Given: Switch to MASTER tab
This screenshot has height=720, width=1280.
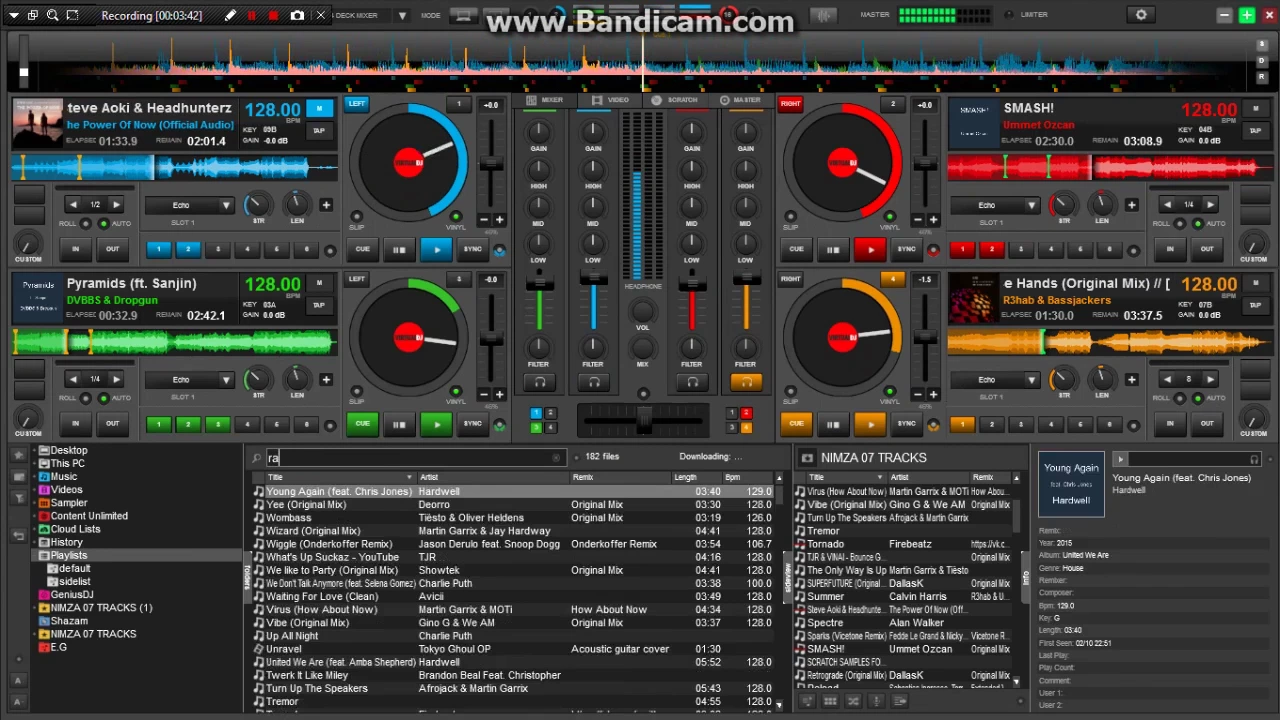Looking at the screenshot, I should pos(741,100).
